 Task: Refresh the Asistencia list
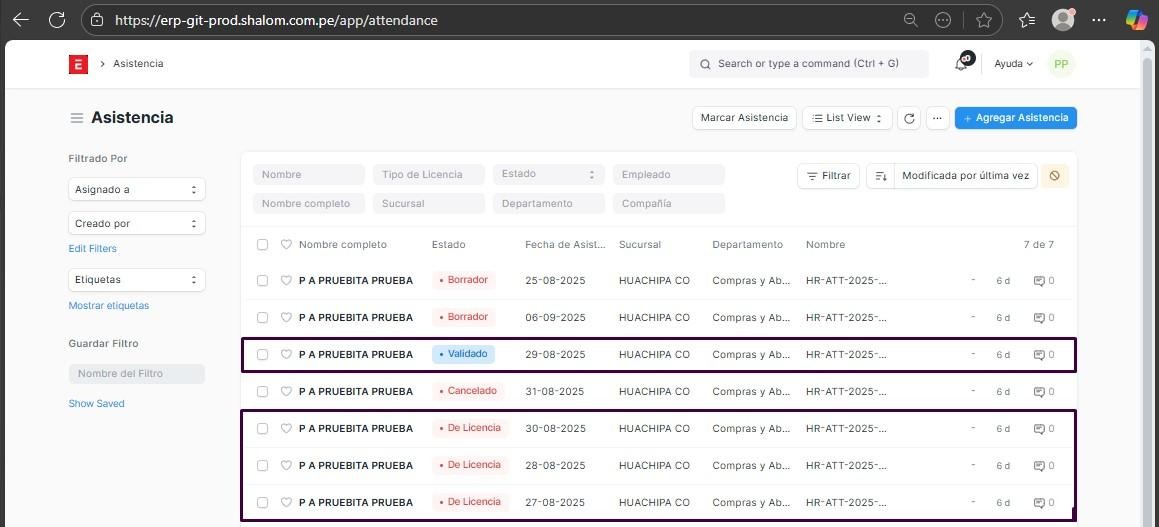click(x=909, y=118)
